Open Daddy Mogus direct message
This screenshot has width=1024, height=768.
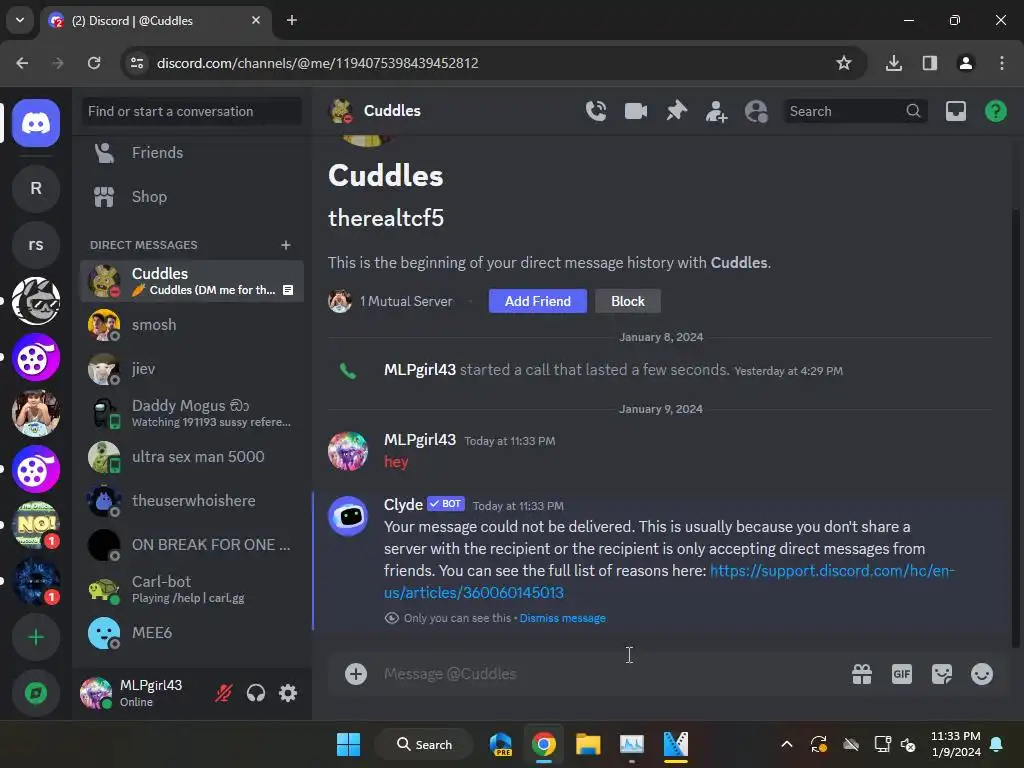pyautogui.click(x=191, y=413)
